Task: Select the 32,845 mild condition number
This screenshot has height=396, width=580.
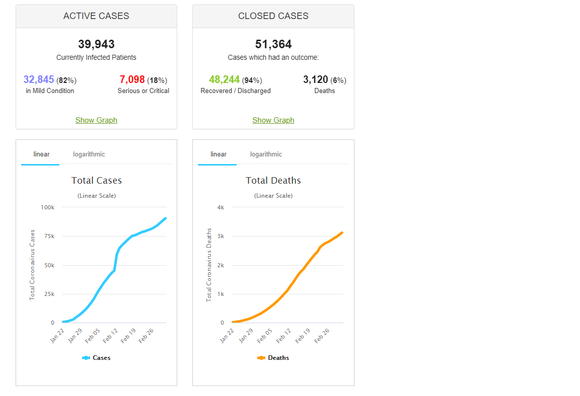Action: 39,79
